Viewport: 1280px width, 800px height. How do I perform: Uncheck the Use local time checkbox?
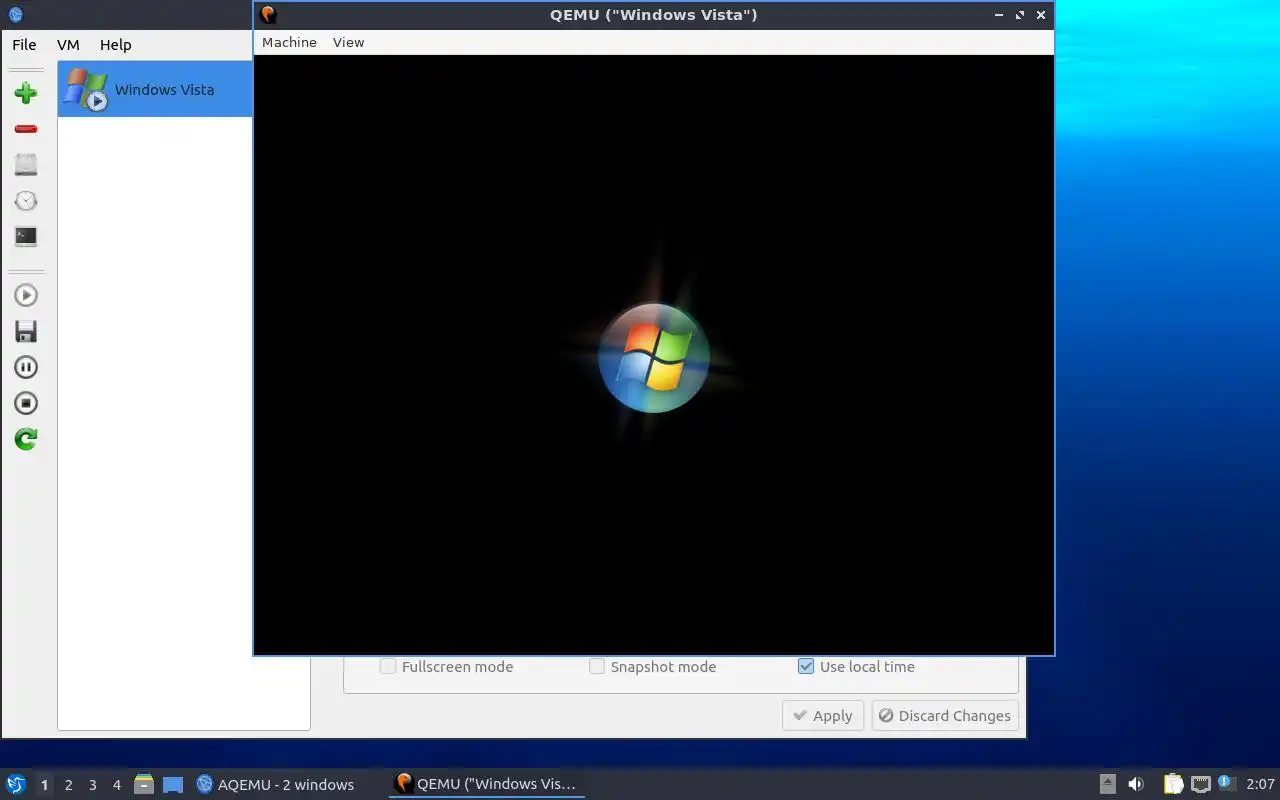(x=806, y=666)
